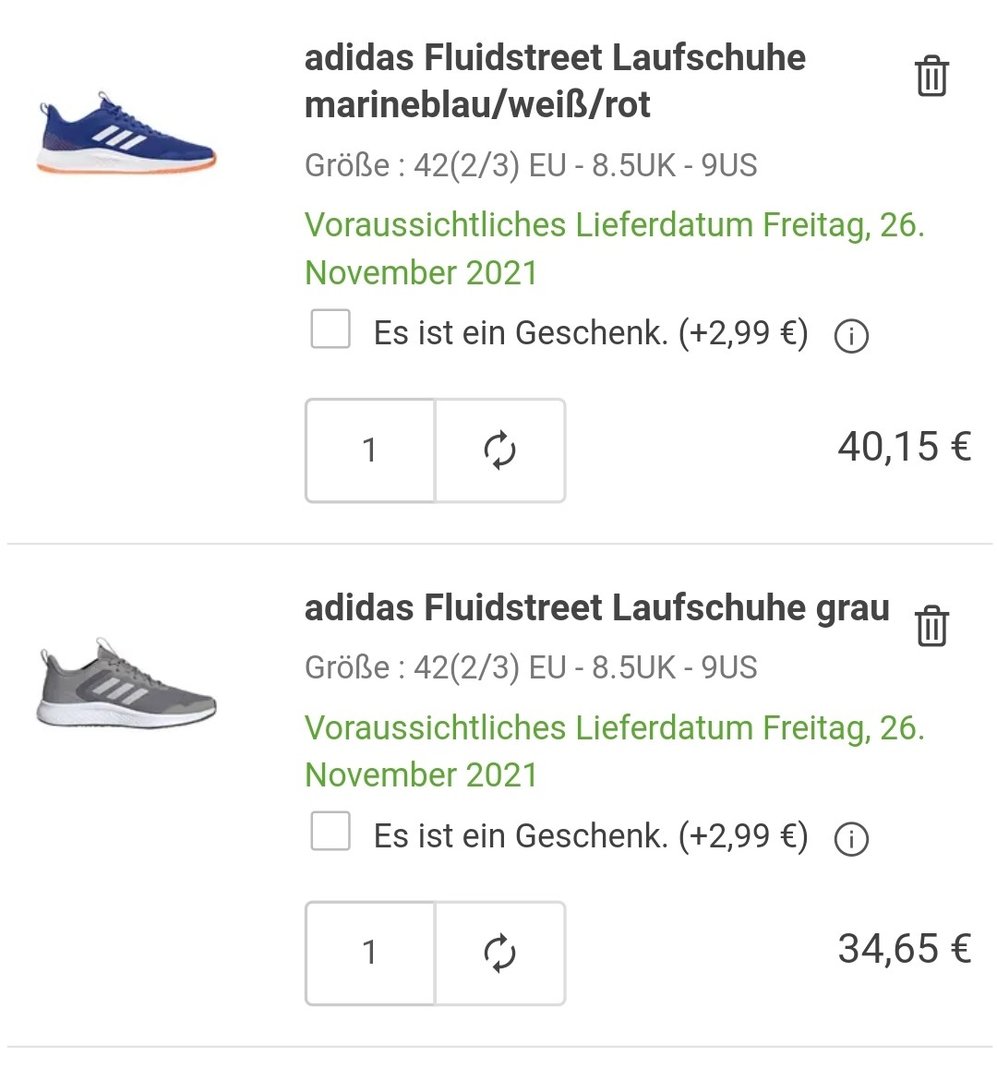The width and height of the screenshot is (997, 1080).
Task: Mark marineblau shoes as a gift
Action: click(330, 329)
